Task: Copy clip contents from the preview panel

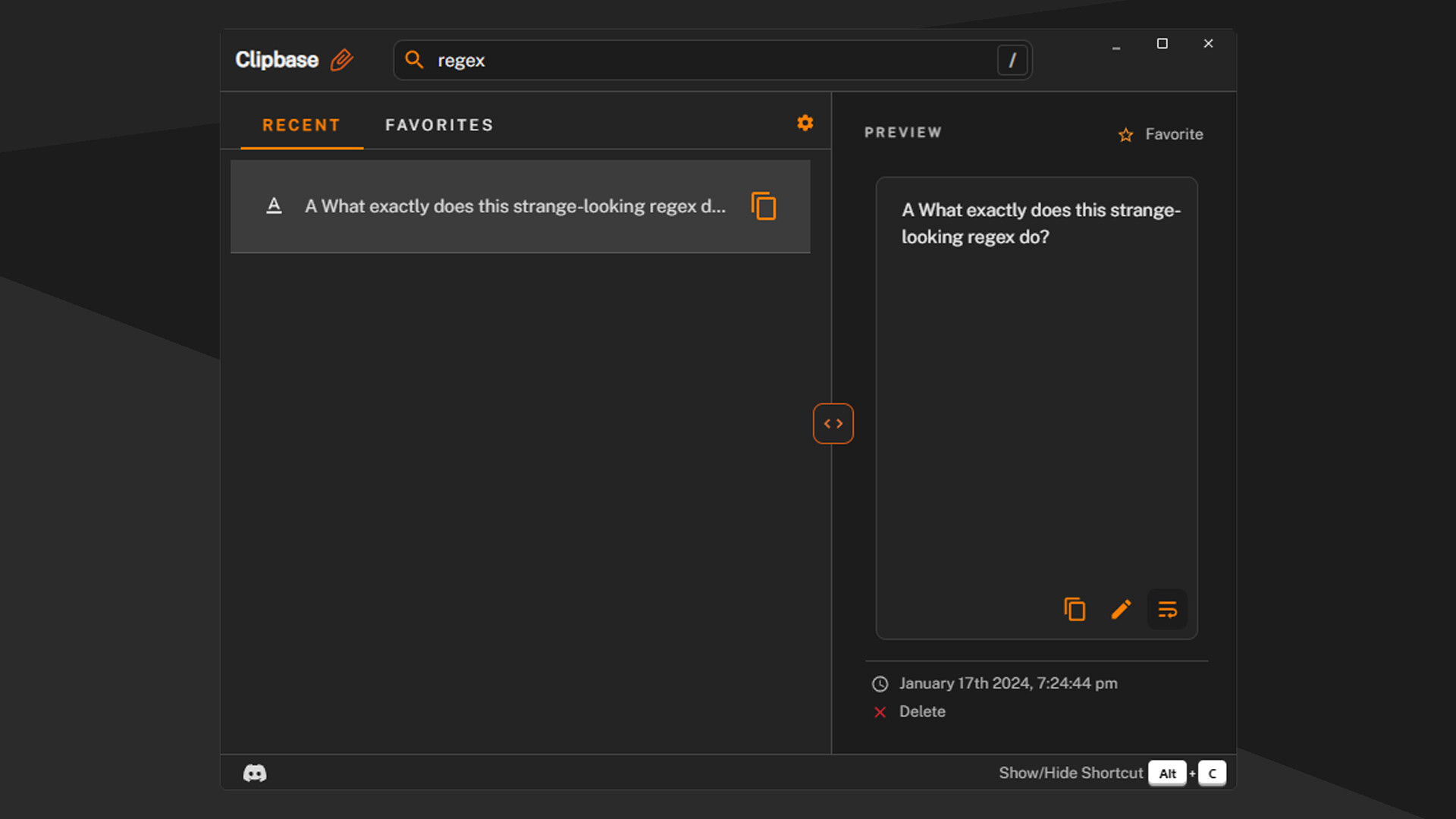Action: pyautogui.click(x=1075, y=609)
